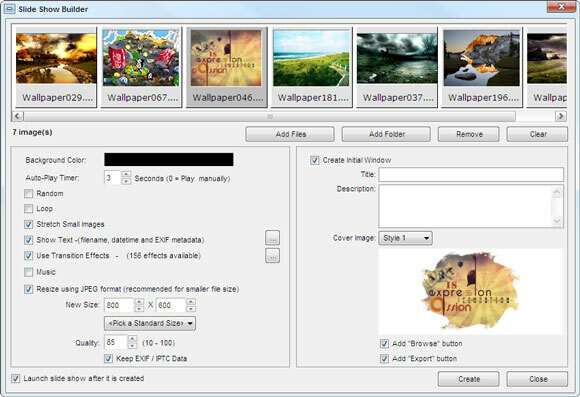Remove selected image with Remove button
Viewport: 580px width, 397px height.
[469, 134]
